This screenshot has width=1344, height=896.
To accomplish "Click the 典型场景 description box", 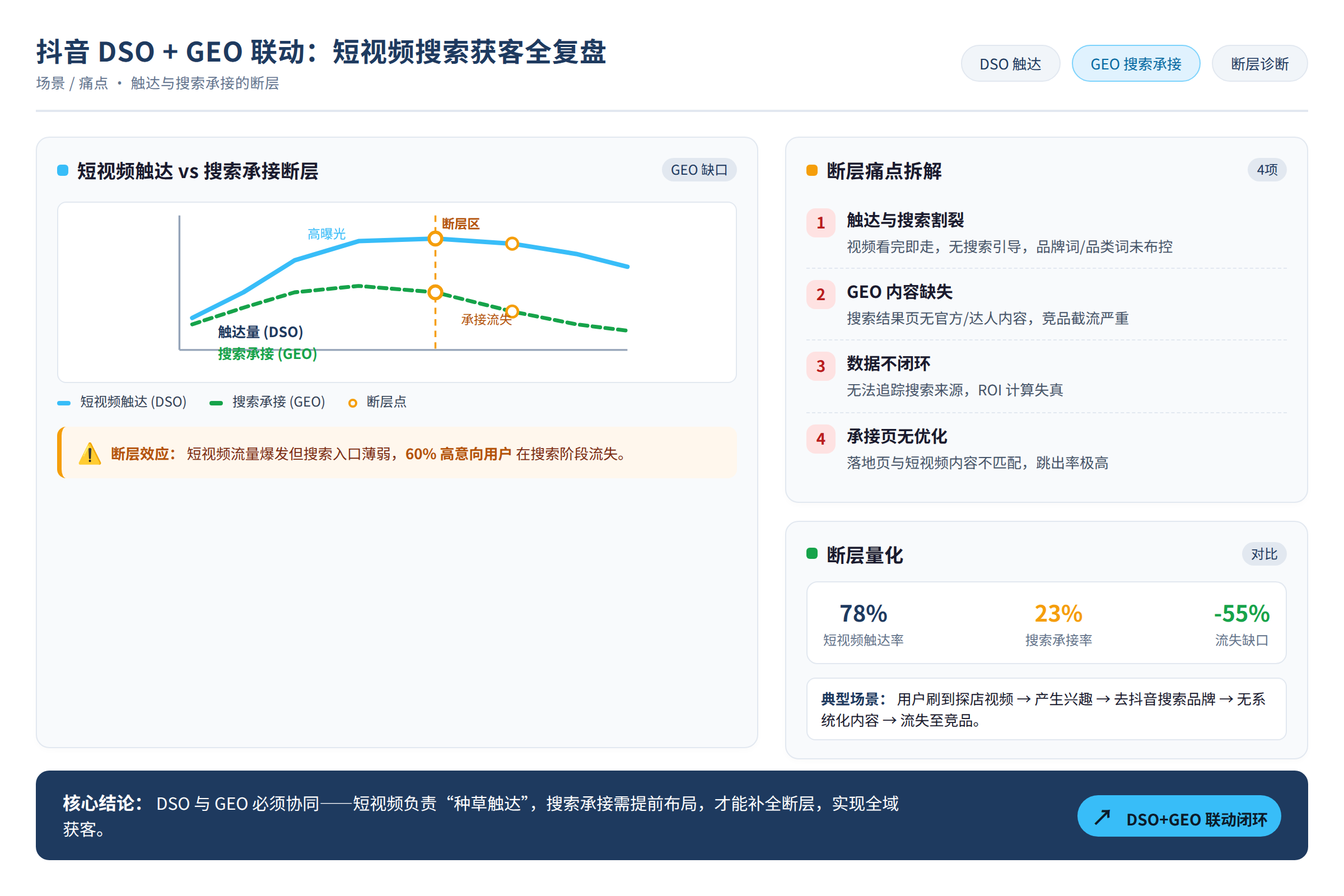I will coord(1046,708).
